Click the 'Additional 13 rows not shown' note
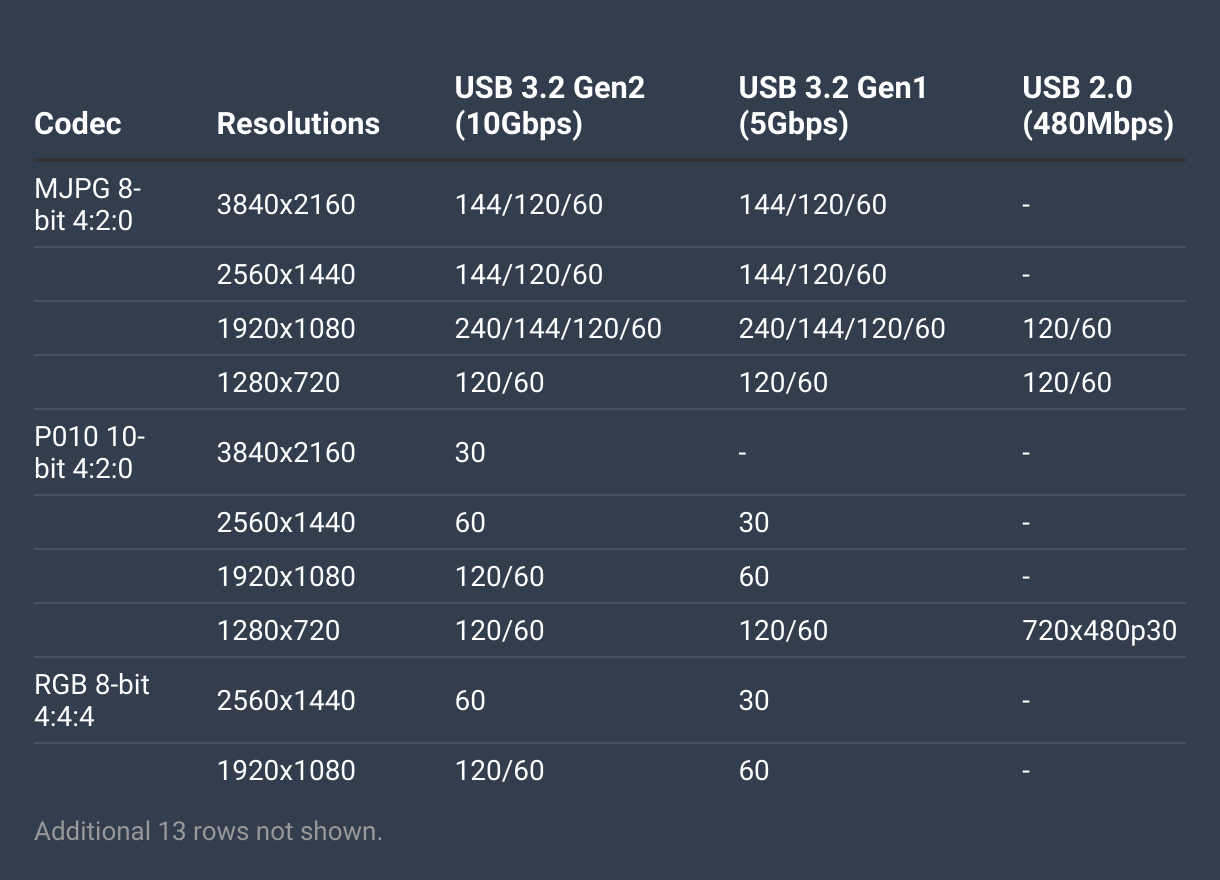Viewport: 1220px width, 880px height. click(208, 831)
